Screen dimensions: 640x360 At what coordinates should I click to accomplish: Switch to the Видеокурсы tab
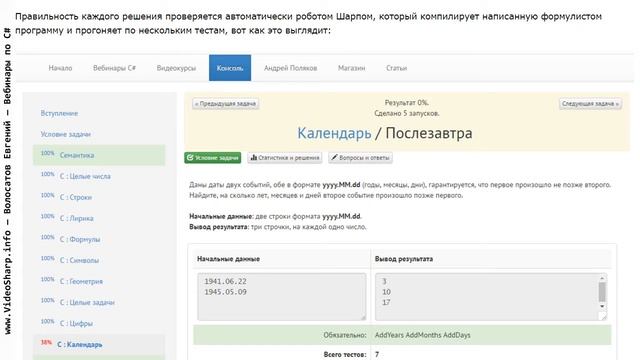pyautogui.click(x=176, y=68)
